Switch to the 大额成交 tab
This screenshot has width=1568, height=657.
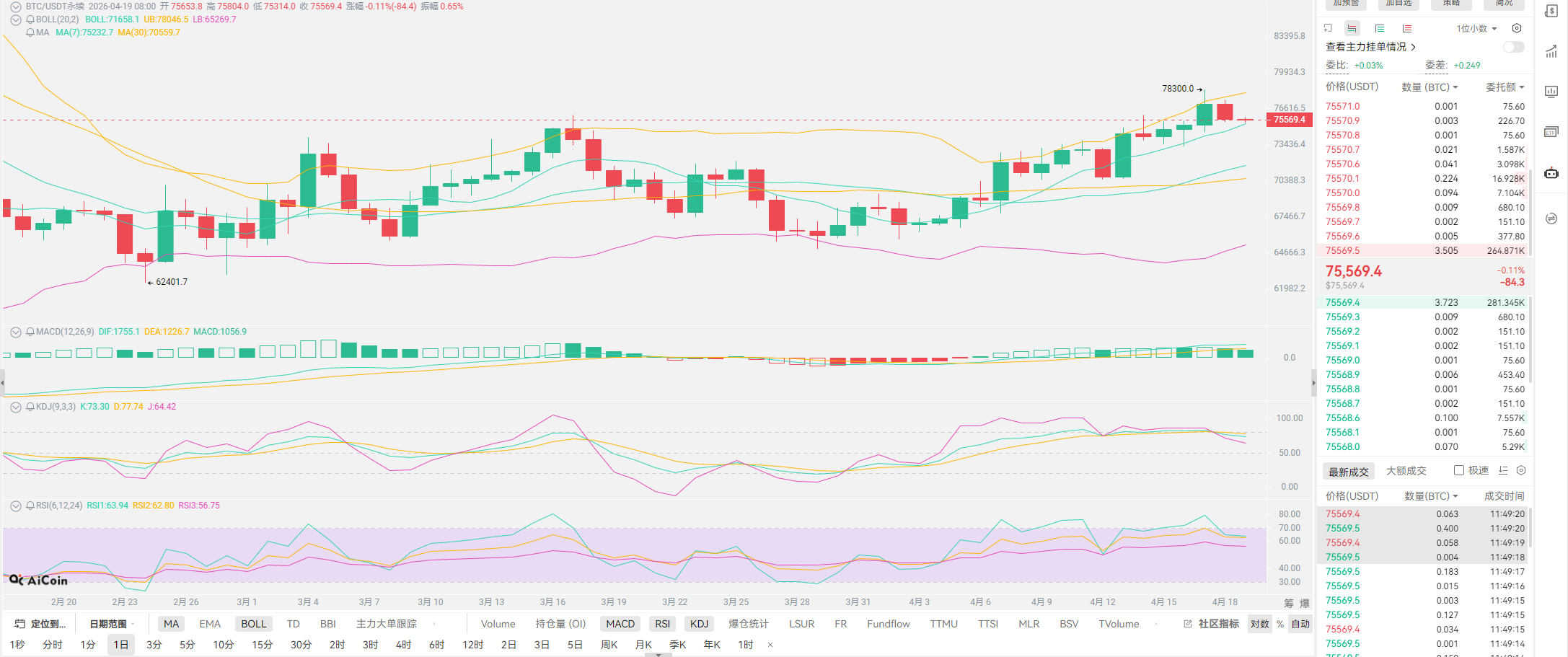click(x=1406, y=471)
